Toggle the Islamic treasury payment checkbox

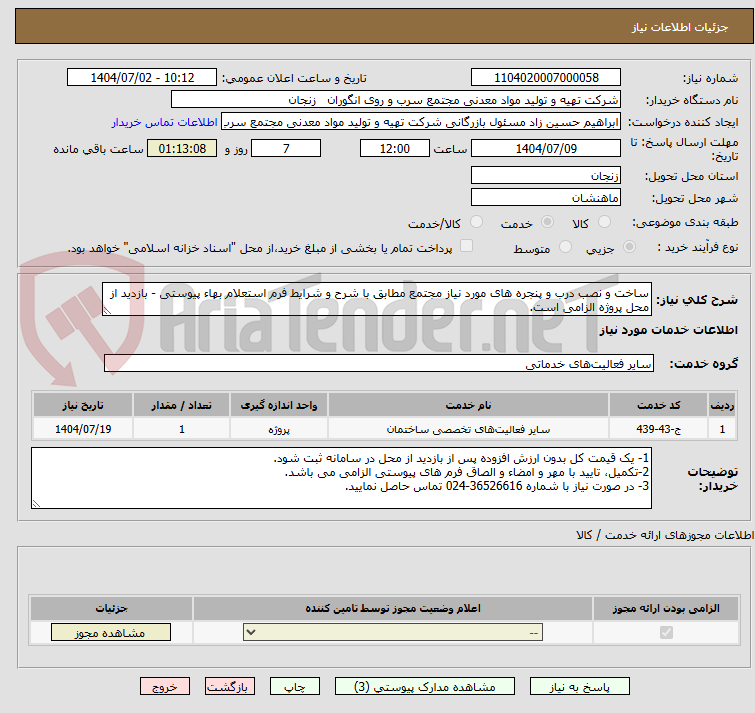coord(466,246)
